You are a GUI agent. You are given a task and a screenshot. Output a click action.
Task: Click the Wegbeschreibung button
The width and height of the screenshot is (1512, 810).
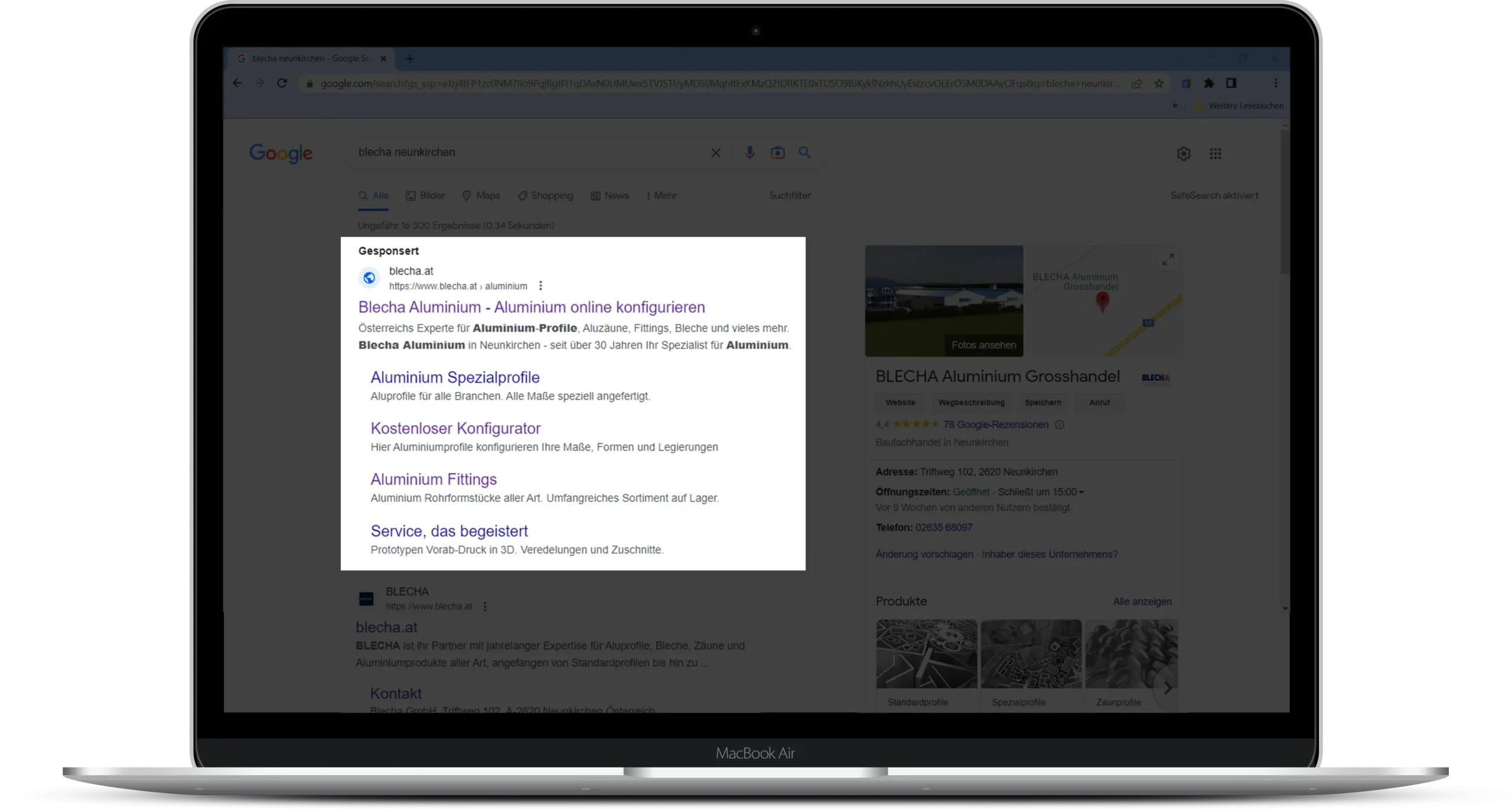click(x=971, y=403)
